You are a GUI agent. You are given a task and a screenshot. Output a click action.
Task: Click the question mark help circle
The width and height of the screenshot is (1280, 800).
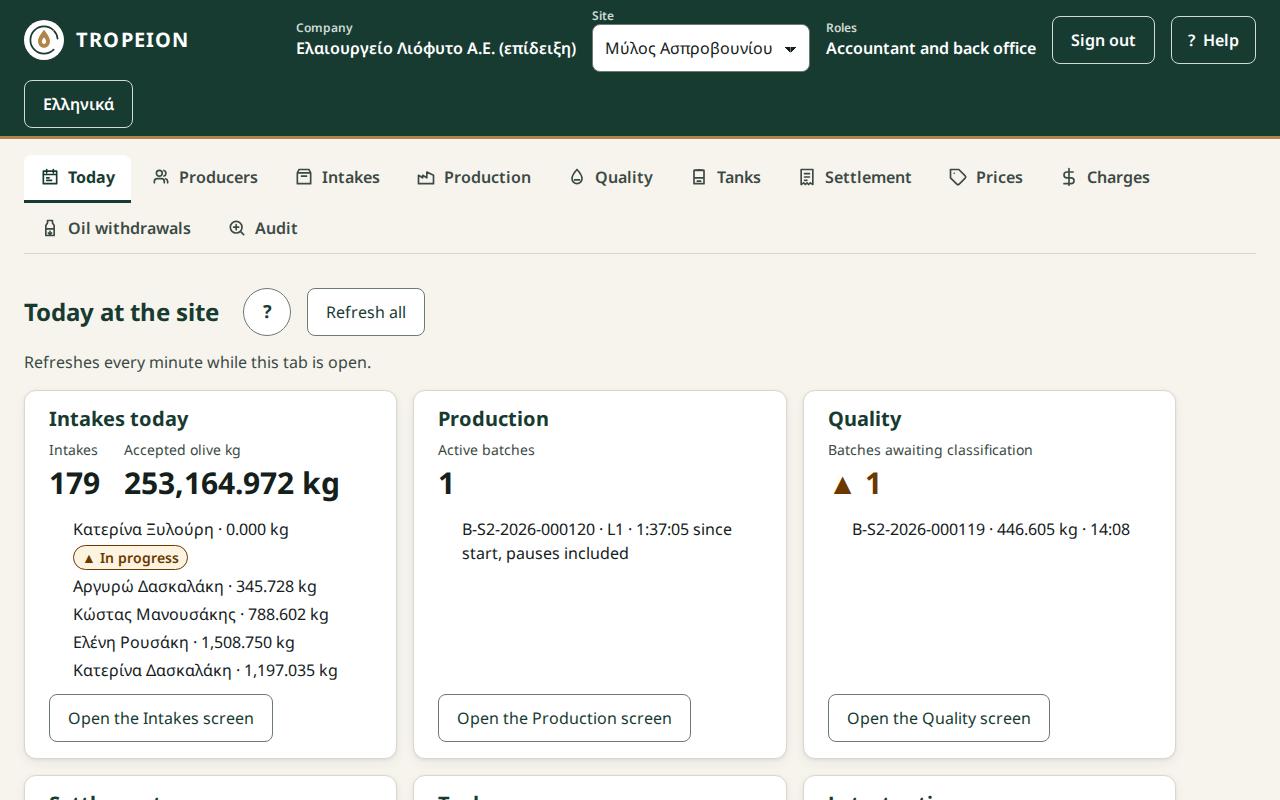click(x=267, y=312)
